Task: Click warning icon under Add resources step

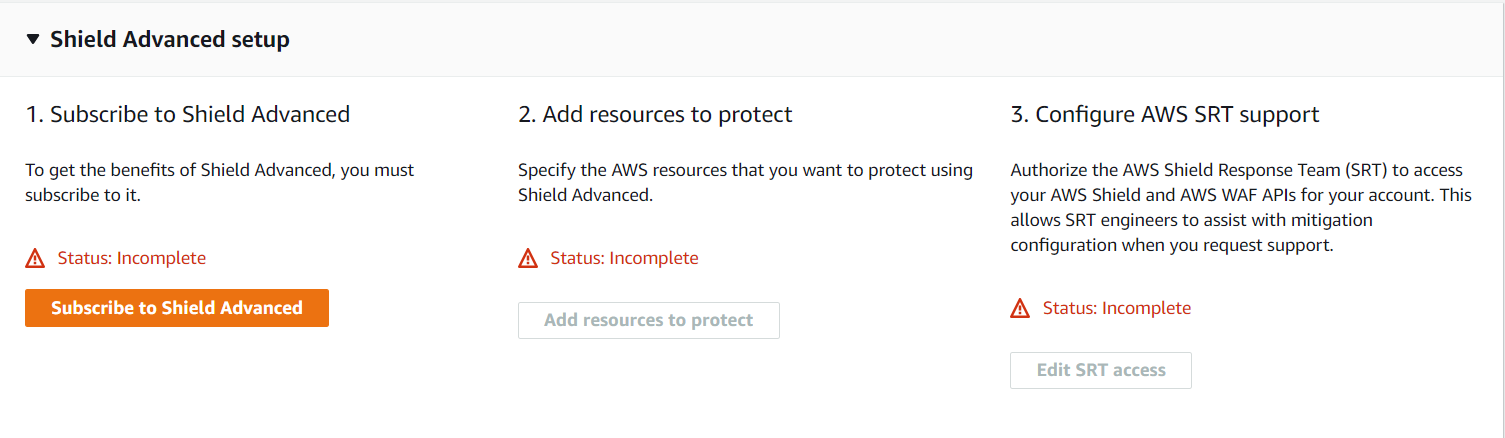Action: point(528,259)
